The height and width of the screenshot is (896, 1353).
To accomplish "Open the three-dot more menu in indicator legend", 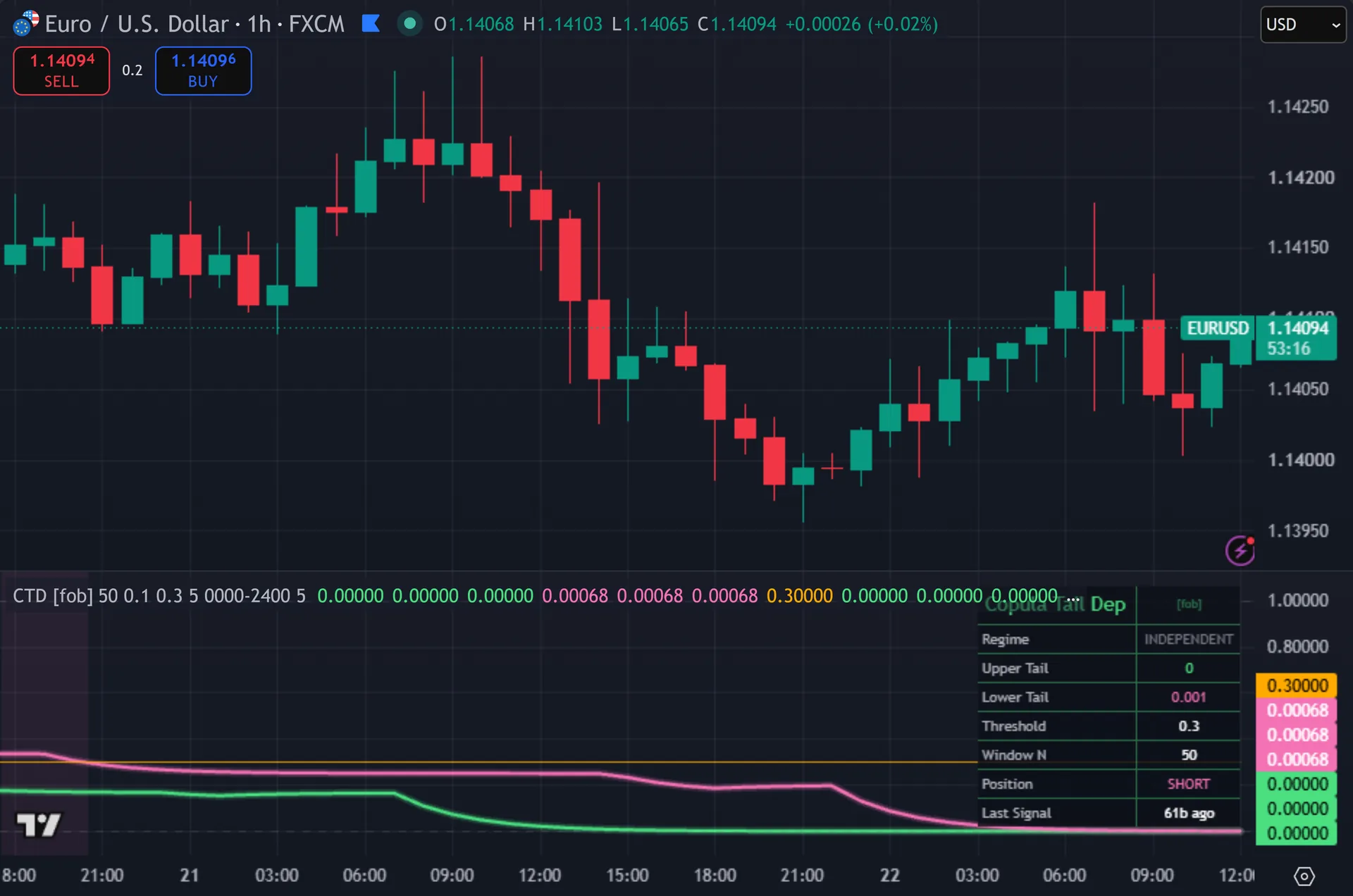I will tap(1073, 598).
